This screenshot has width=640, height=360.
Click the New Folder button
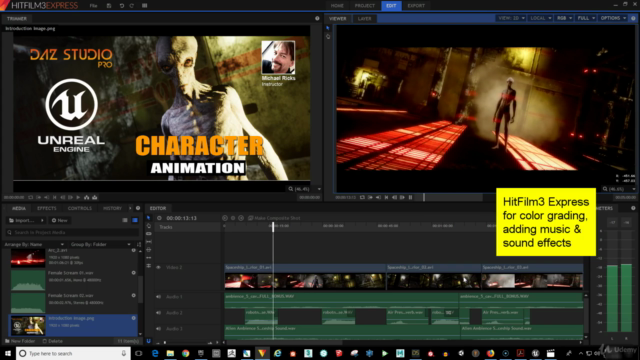20,341
